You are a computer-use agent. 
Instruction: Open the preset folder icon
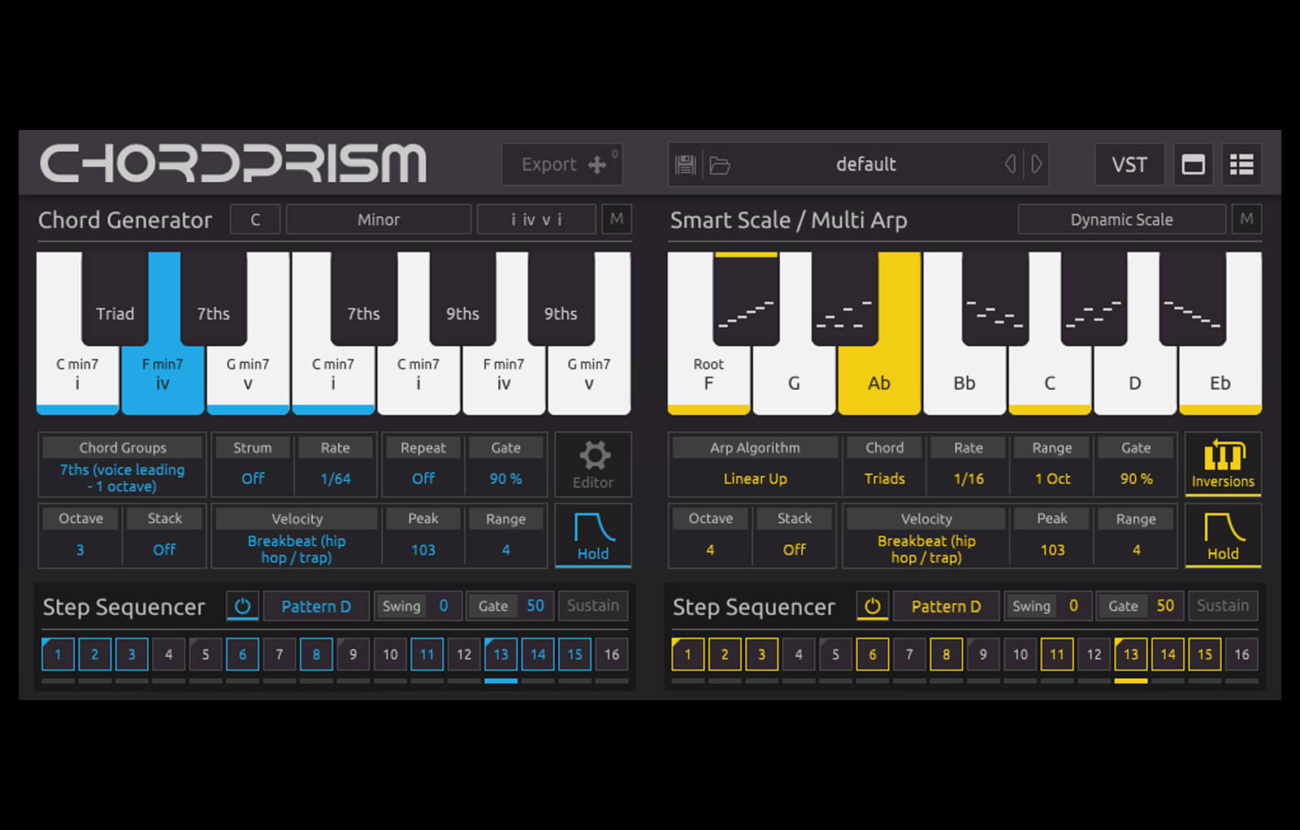pos(719,165)
